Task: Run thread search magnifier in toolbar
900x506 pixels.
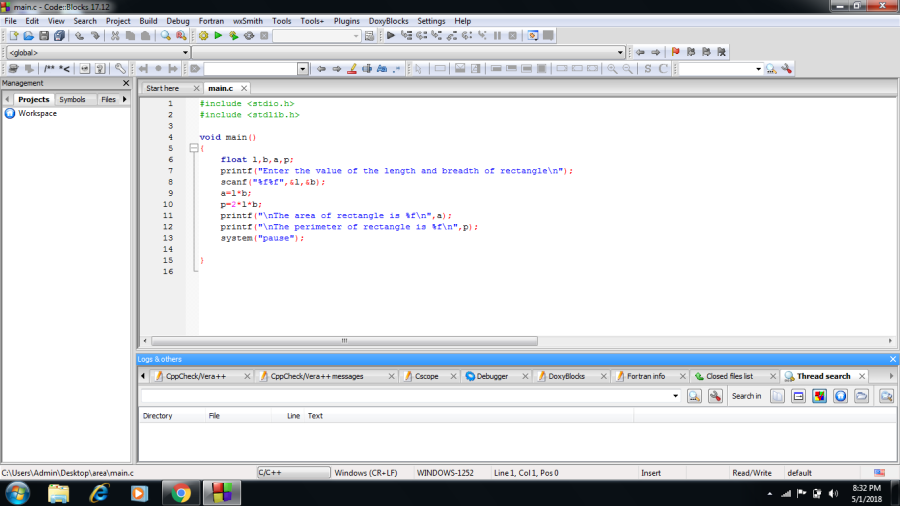Action: (x=771, y=69)
